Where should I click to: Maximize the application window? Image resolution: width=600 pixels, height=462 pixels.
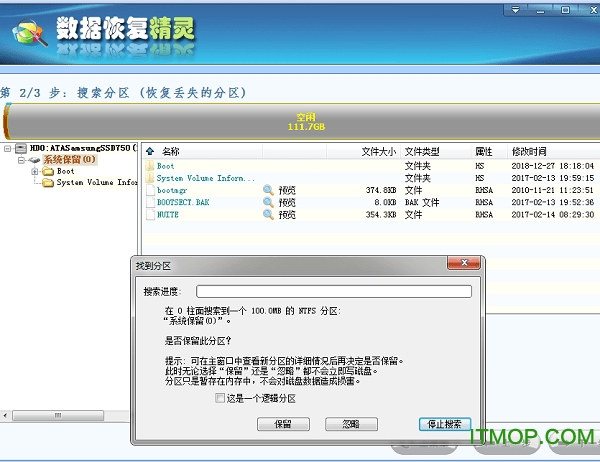[x=565, y=10]
